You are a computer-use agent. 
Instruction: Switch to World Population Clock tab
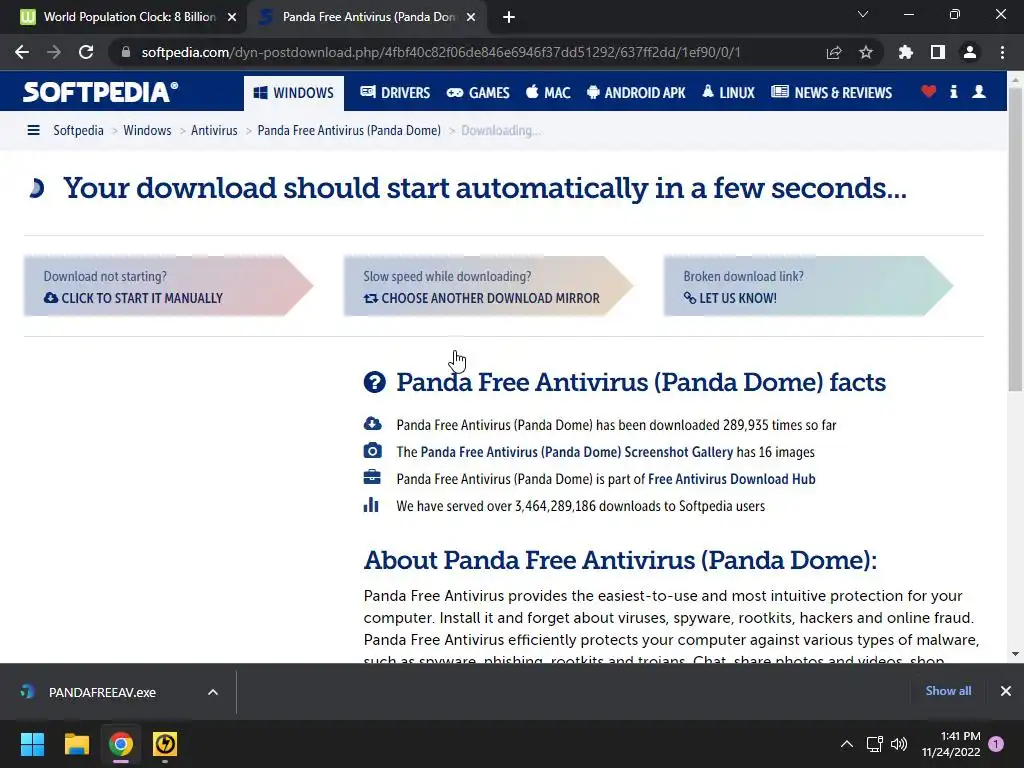click(x=124, y=17)
